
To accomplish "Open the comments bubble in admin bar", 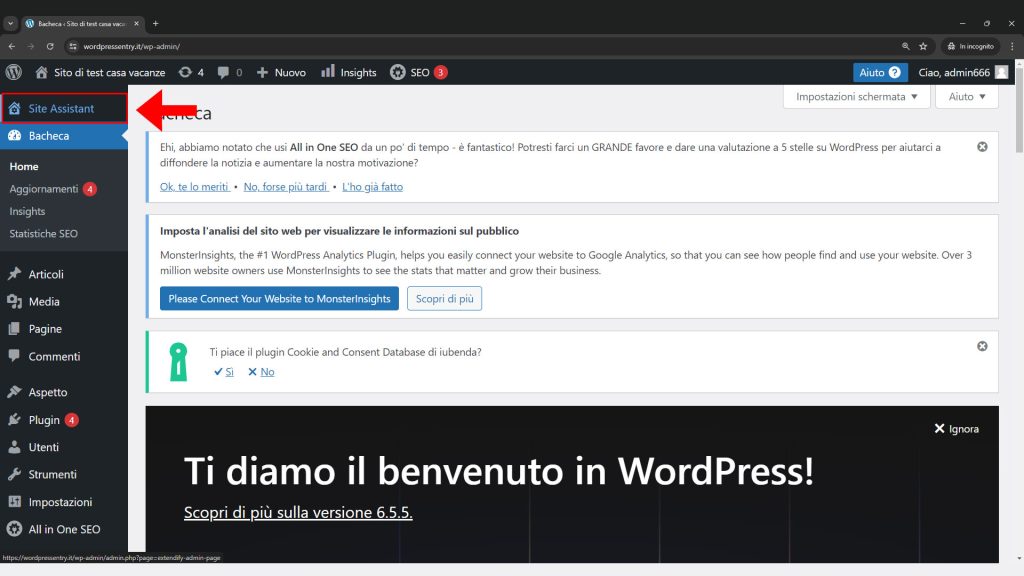I will point(223,72).
